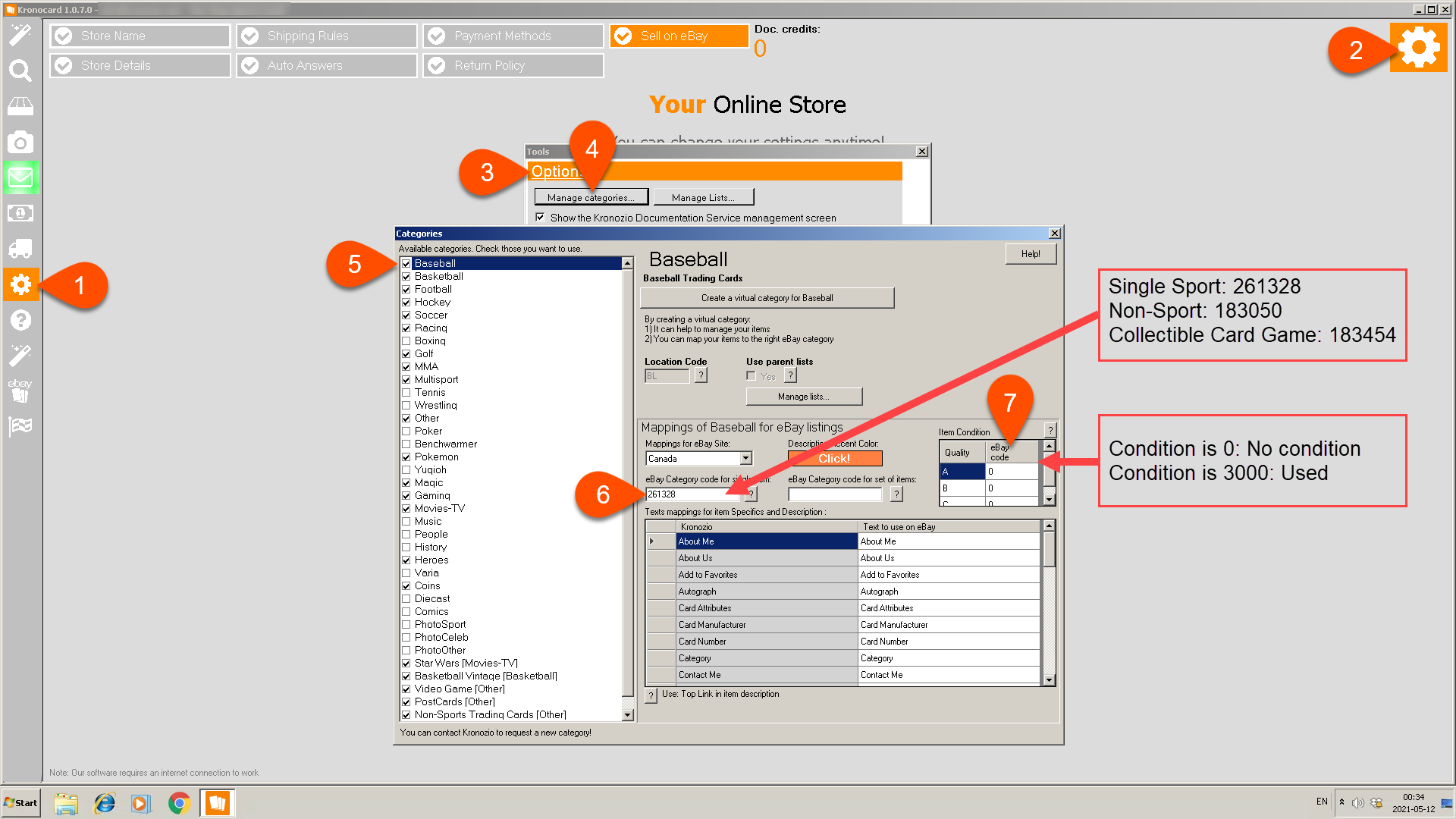1456x819 pixels.
Task: Close the Tools window
Action: pyautogui.click(x=922, y=152)
